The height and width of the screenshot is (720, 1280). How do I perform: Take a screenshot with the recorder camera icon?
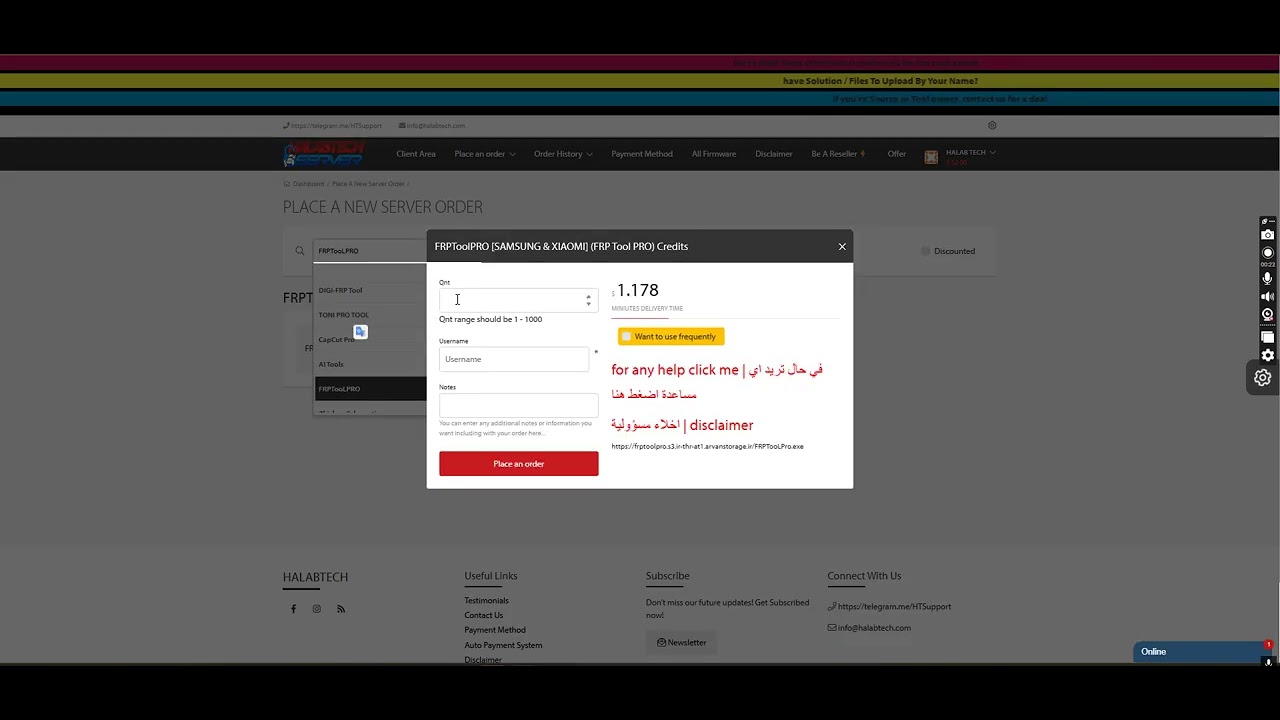coord(1268,235)
